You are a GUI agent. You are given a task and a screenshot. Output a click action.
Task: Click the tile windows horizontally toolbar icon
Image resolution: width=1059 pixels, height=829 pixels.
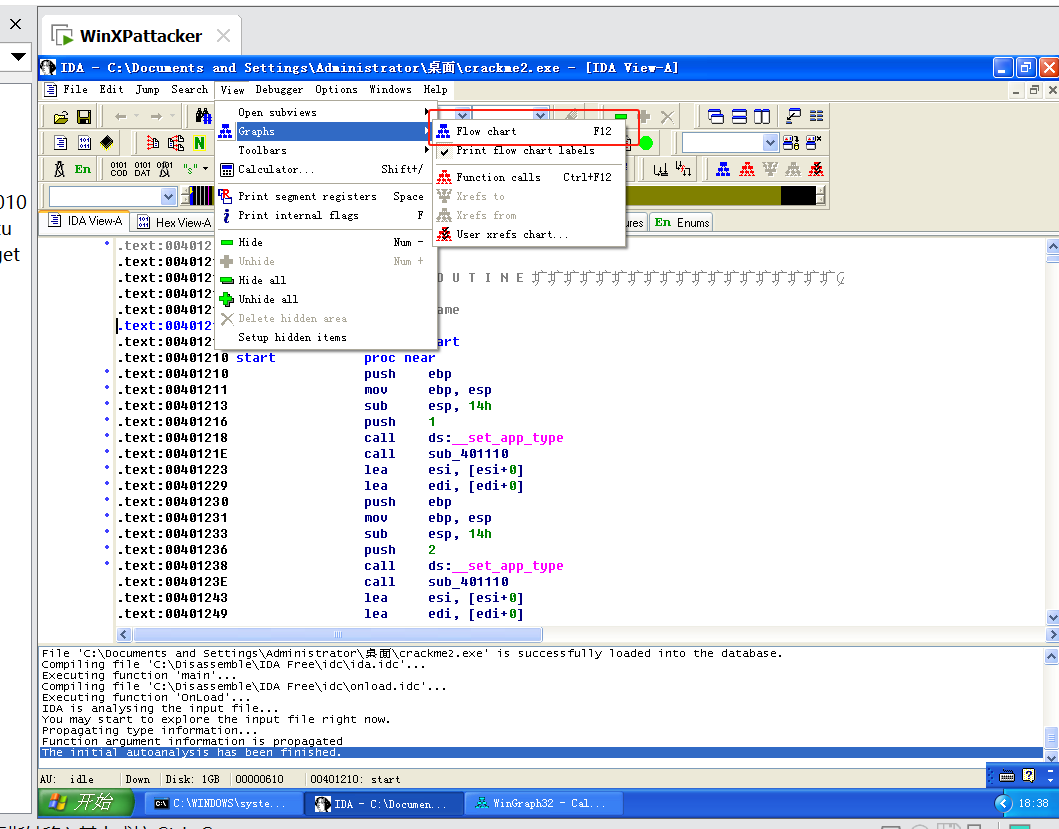tap(740, 117)
